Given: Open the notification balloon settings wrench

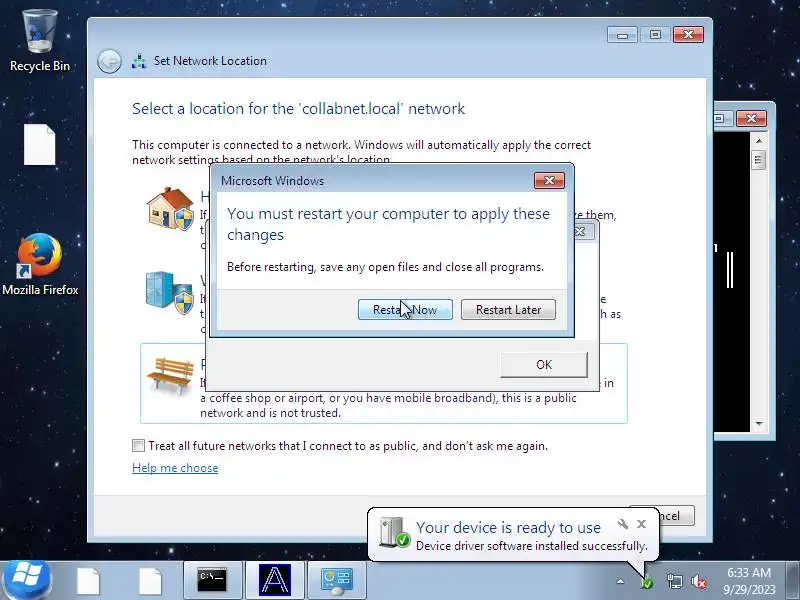Looking at the screenshot, I should click(x=622, y=524).
